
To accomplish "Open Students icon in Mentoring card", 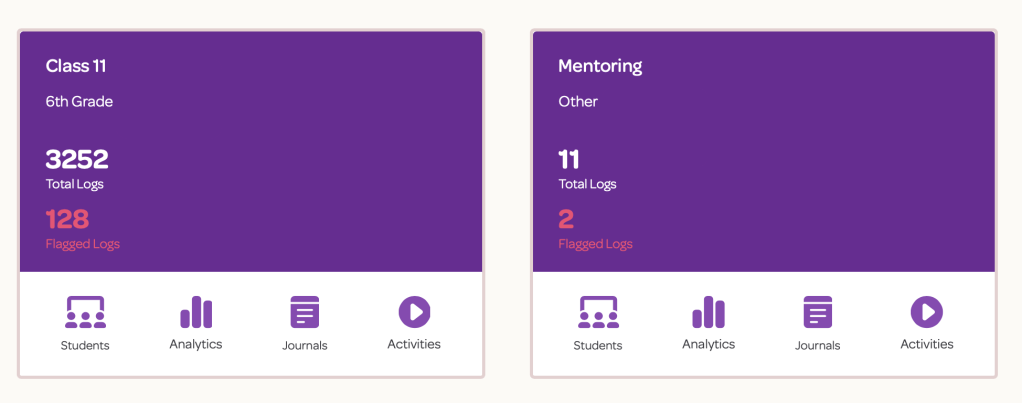I will pos(598,313).
